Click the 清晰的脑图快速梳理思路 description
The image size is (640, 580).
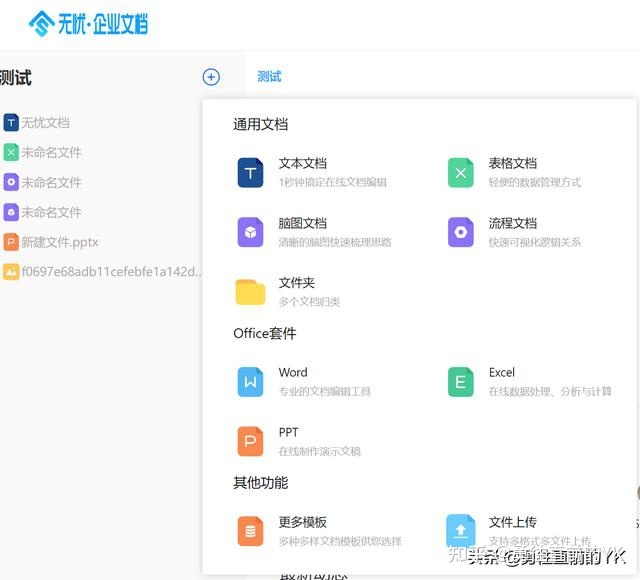pos(335,242)
